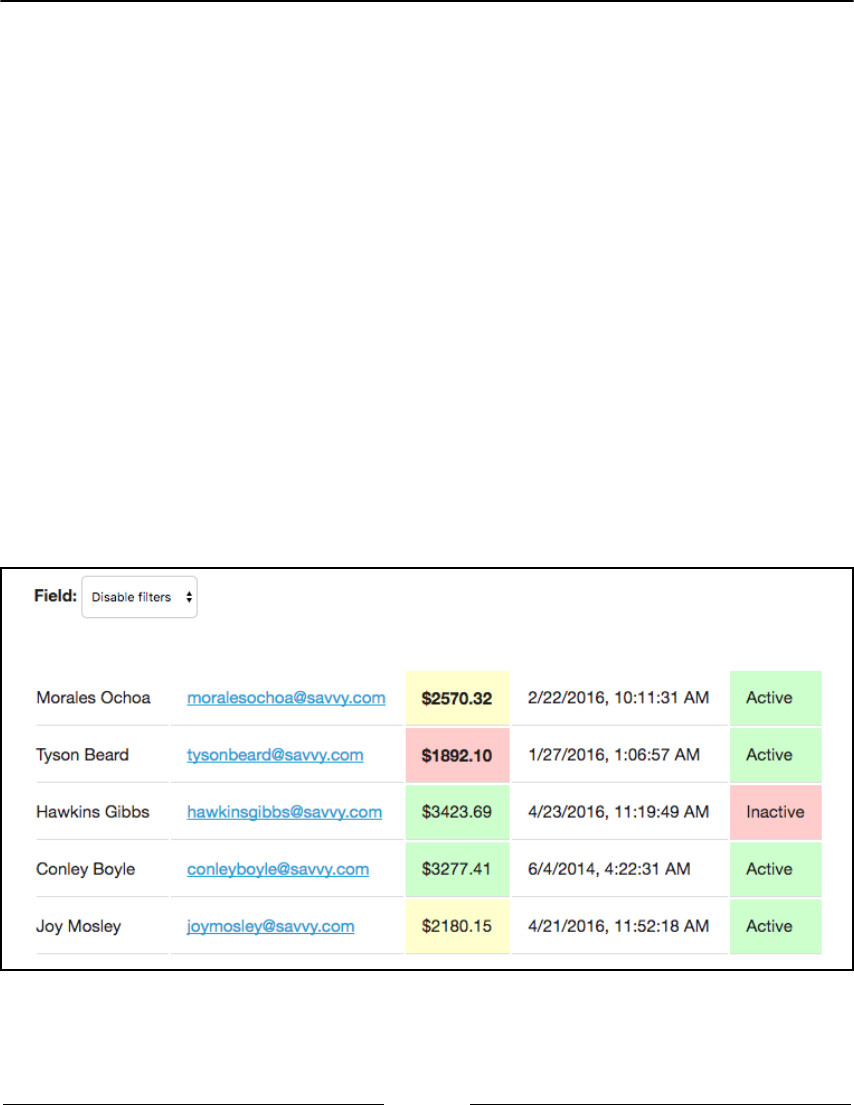Open joymosley@savvy.com email link

271,926
